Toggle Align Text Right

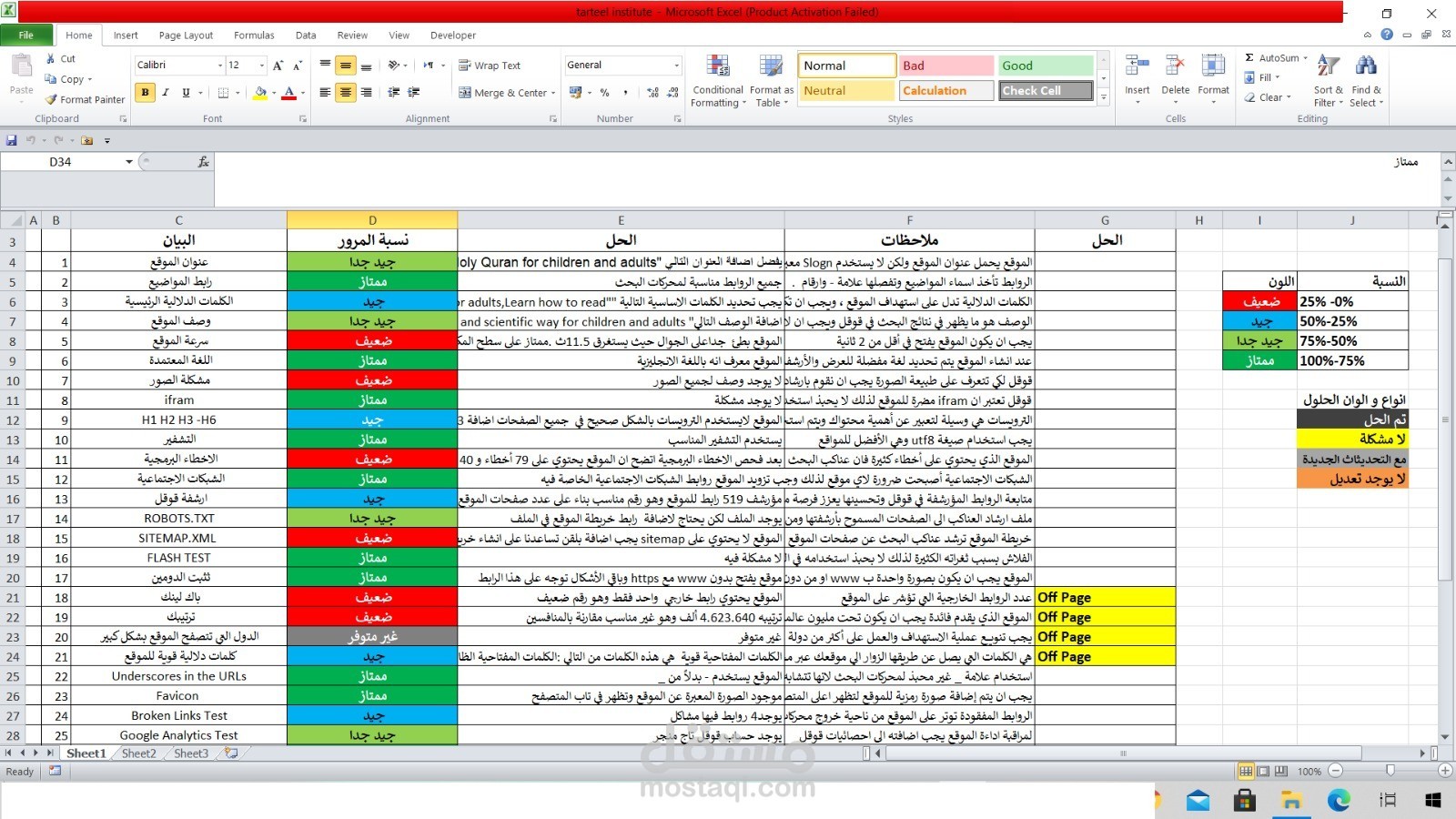(x=366, y=92)
